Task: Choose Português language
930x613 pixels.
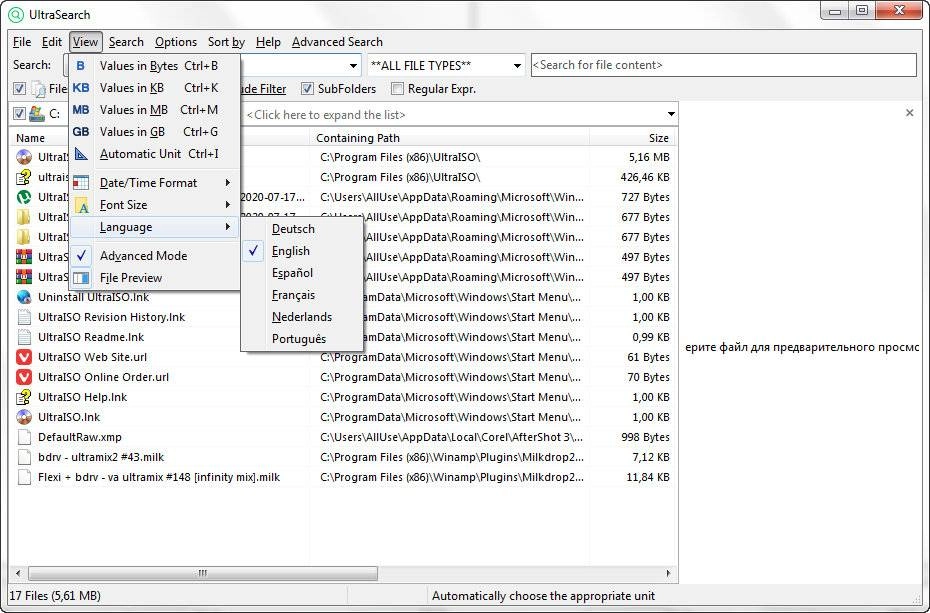Action: [302, 339]
